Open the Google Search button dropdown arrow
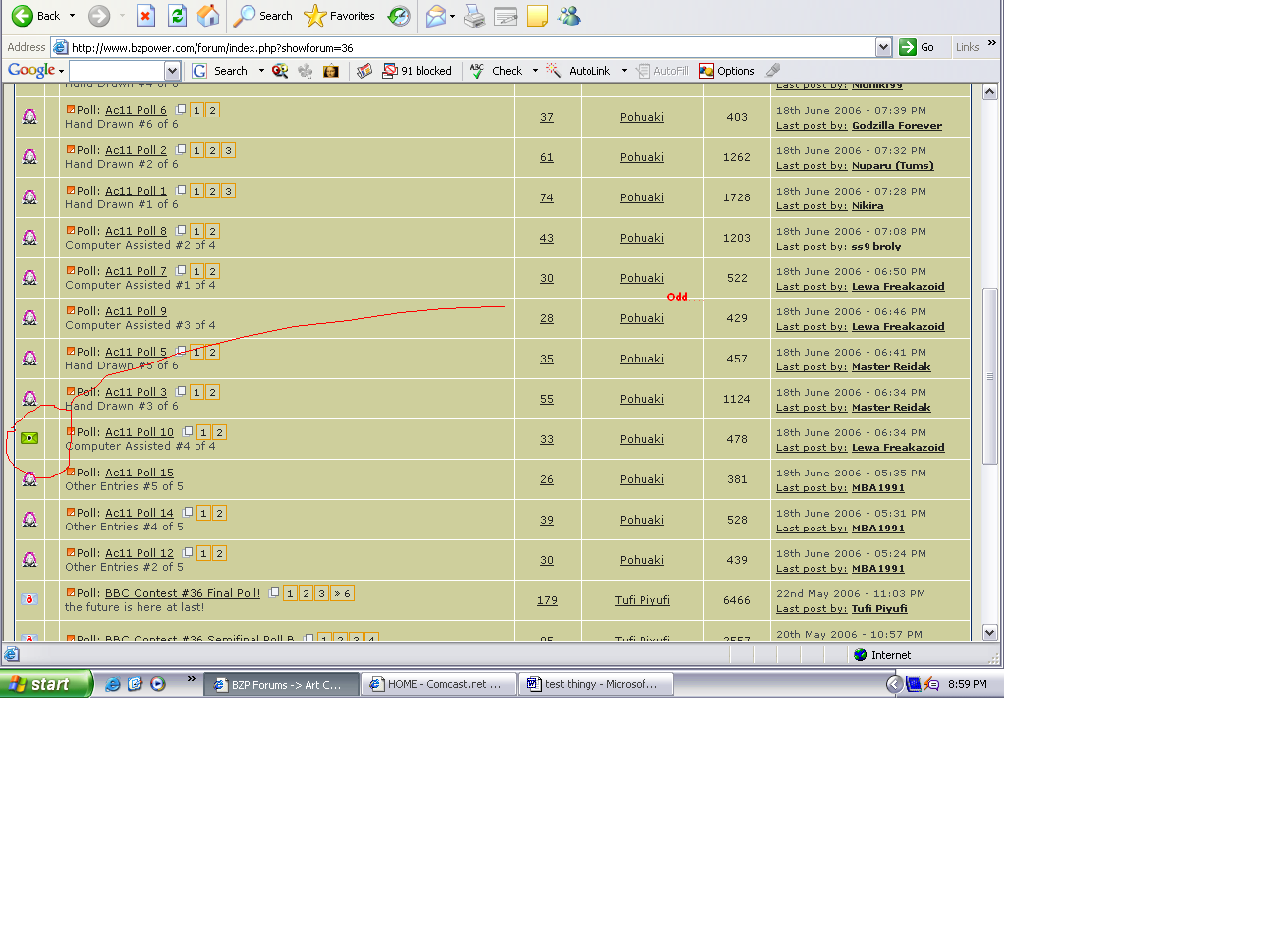 pyautogui.click(x=261, y=71)
